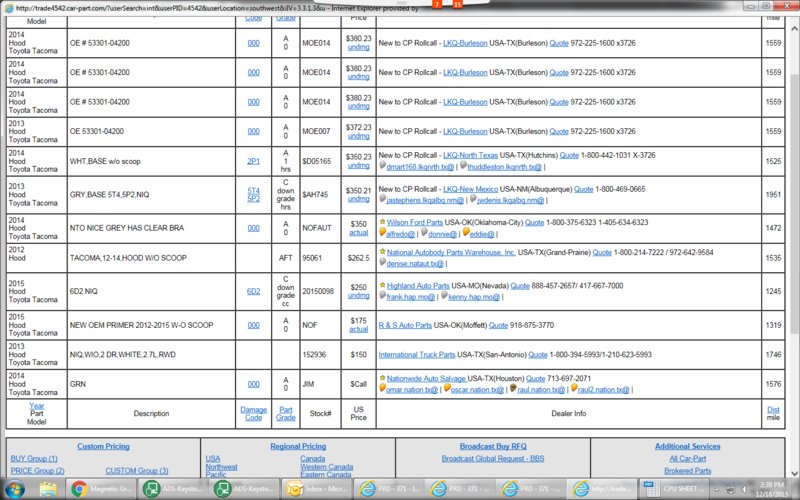Click the Damage Code footer link

click(254, 413)
